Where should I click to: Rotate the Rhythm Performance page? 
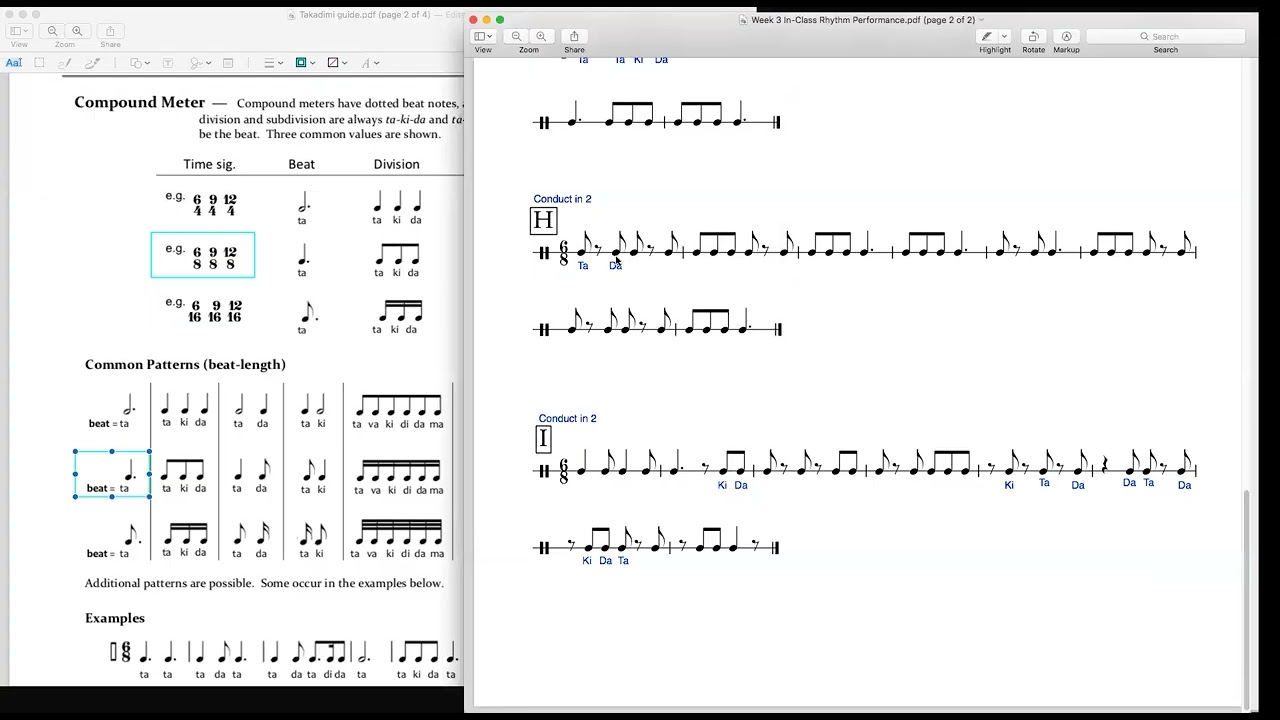point(1033,36)
